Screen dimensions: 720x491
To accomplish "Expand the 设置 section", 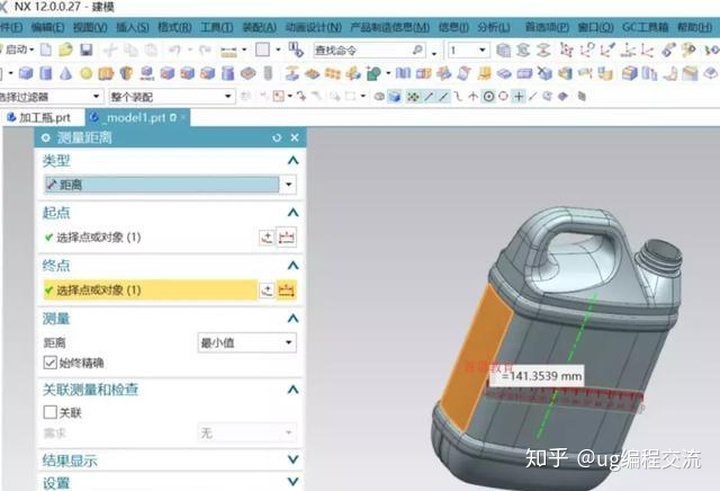I will (292, 481).
